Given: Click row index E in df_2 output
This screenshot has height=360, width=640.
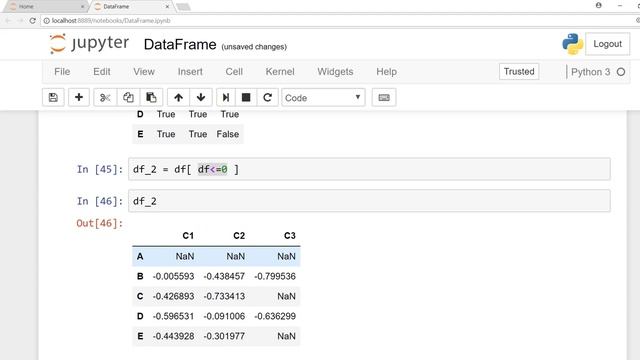Looking at the screenshot, I should (140, 336).
